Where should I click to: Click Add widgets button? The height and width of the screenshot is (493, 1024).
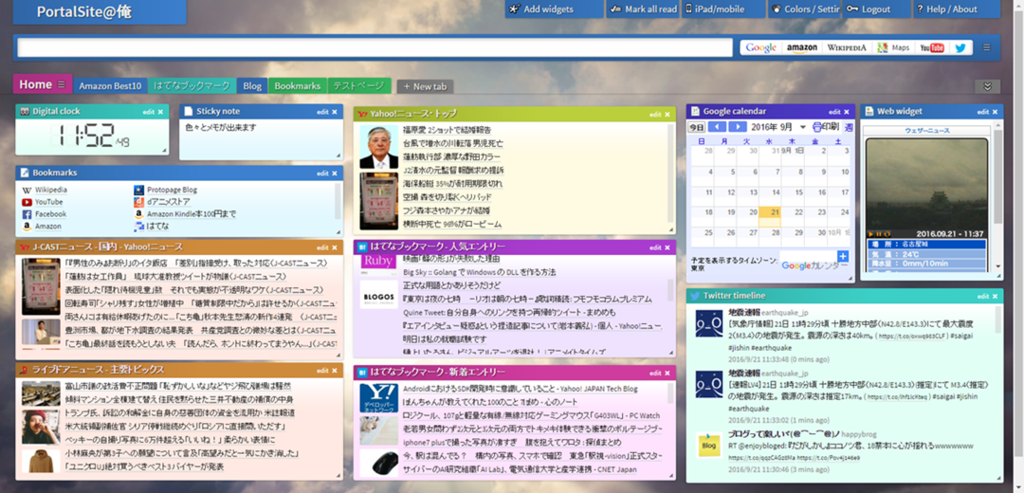pyautogui.click(x=553, y=9)
